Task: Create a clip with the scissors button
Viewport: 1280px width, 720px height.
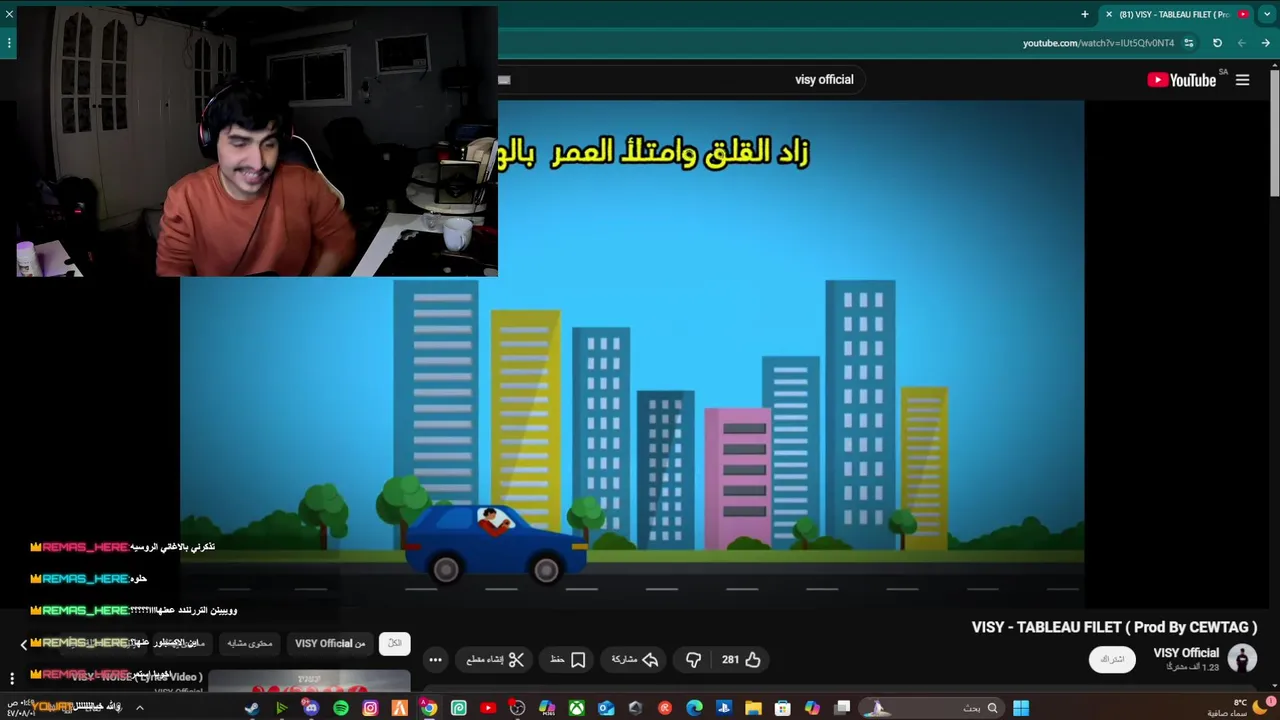Action: pos(495,660)
